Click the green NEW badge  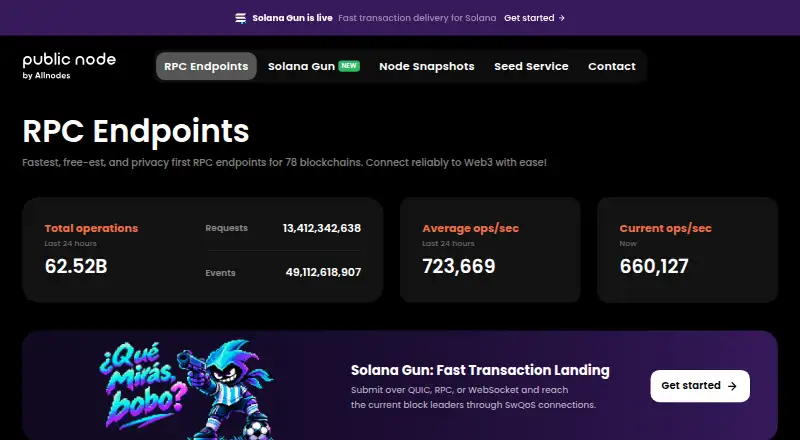point(349,66)
